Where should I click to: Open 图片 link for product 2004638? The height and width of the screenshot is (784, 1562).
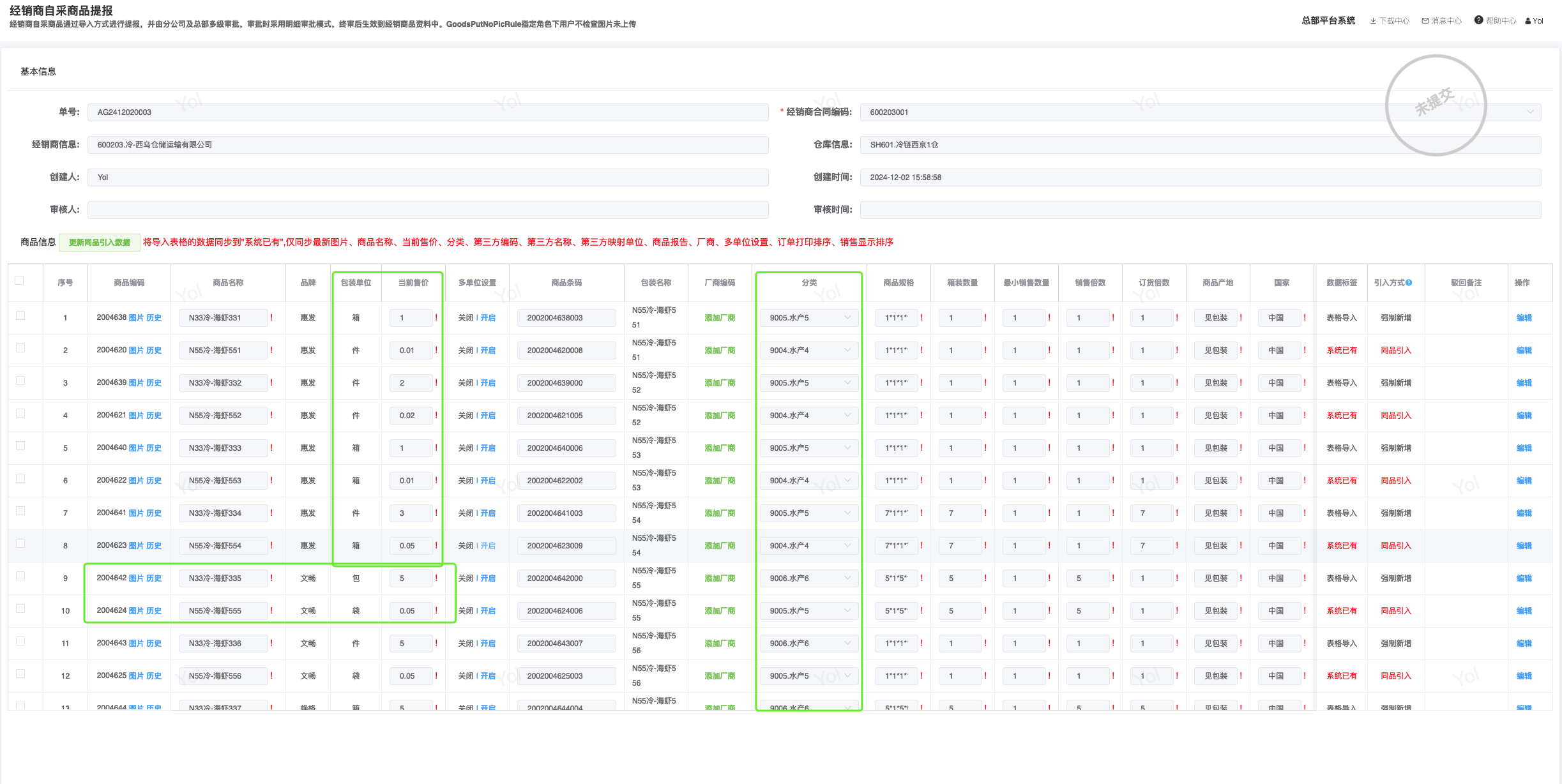click(x=136, y=318)
